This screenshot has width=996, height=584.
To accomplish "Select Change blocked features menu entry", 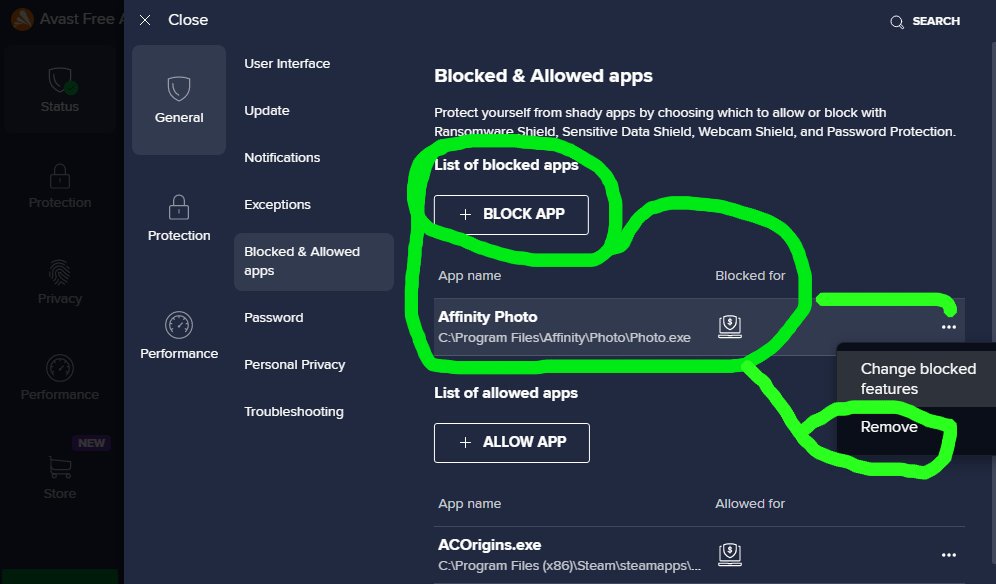I will point(916,378).
